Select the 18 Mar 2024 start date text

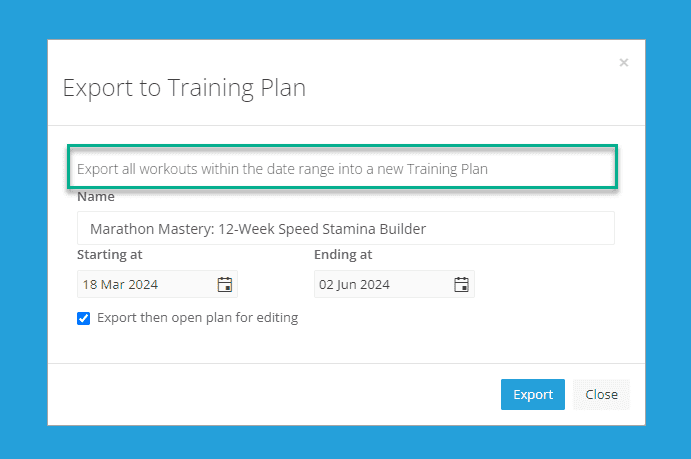coord(120,285)
